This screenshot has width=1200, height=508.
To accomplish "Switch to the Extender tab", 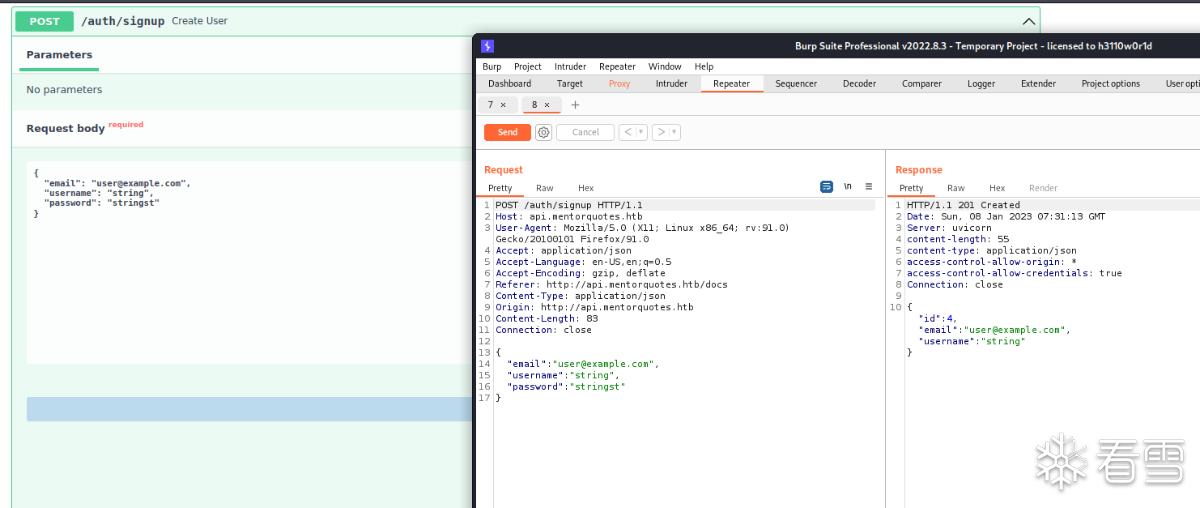I will [1038, 84].
